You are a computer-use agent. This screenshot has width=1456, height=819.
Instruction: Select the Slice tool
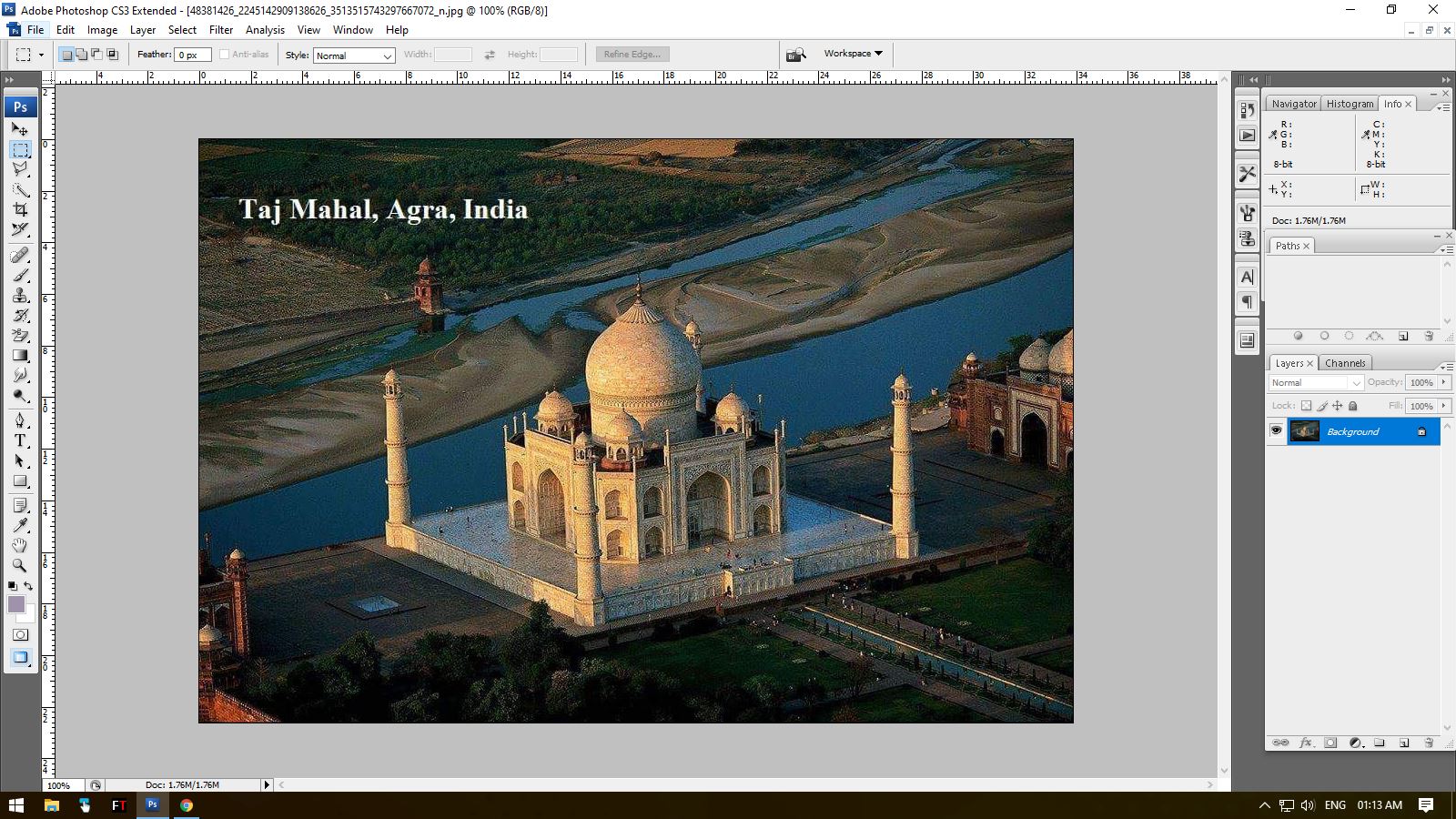coord(20,229)
